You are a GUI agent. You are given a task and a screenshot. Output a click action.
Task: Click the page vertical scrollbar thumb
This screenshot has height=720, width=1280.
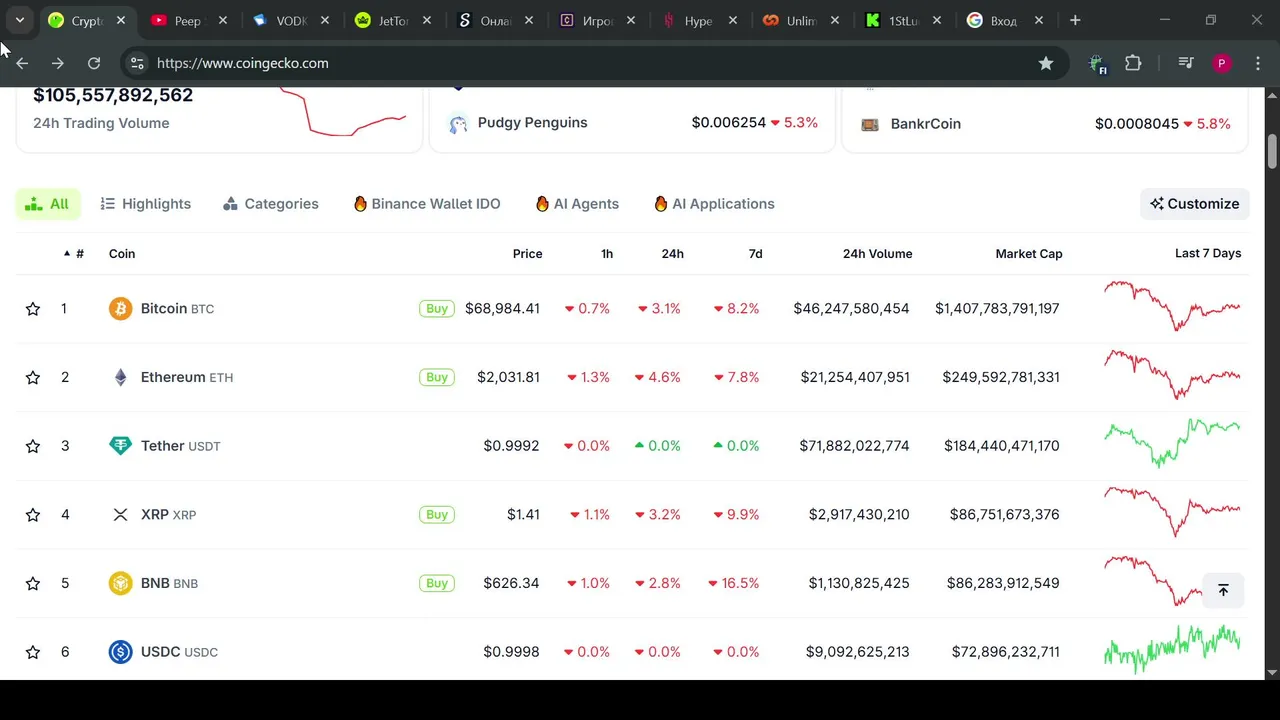[1272, 150]
